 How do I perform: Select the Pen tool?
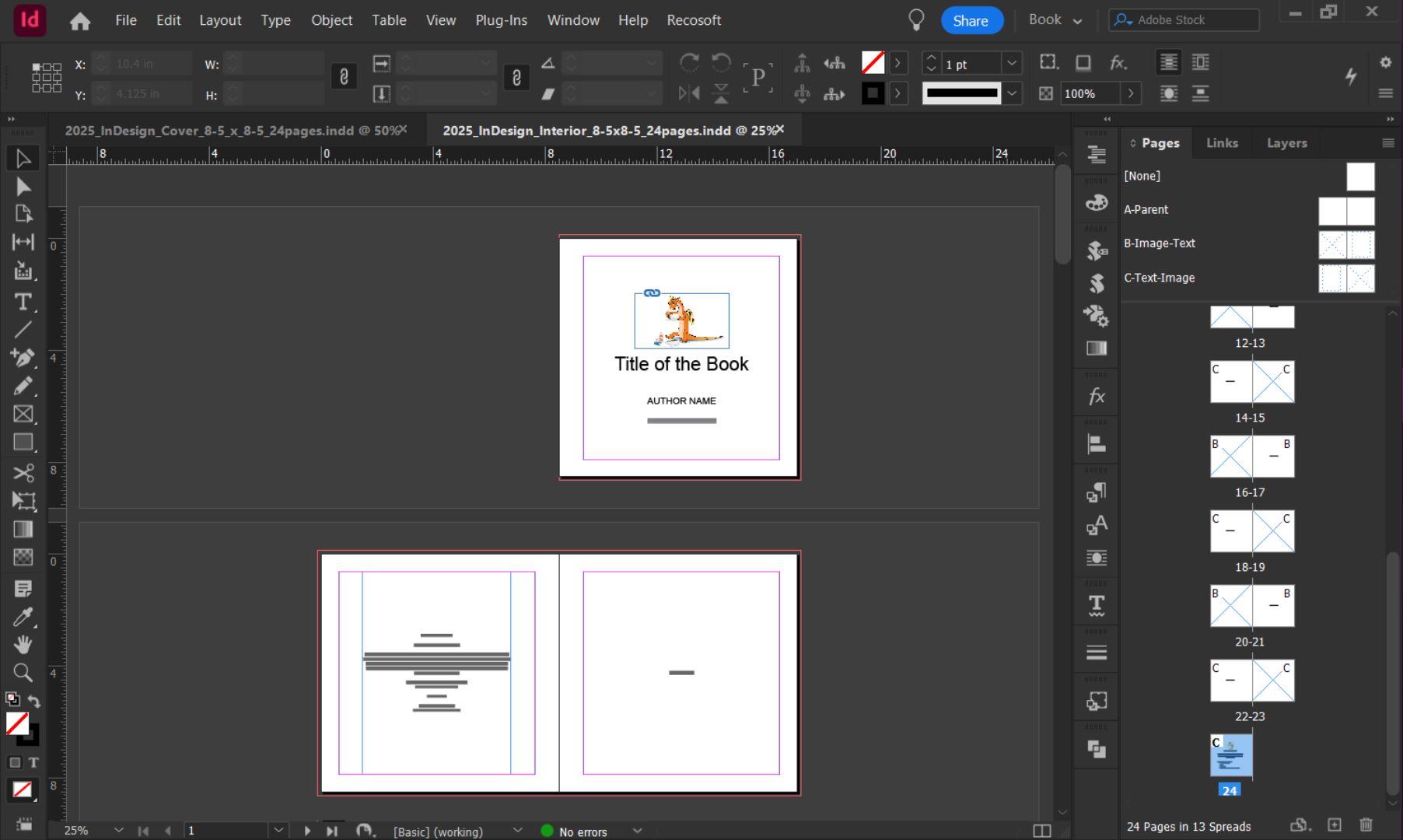[x=23, y=357]
